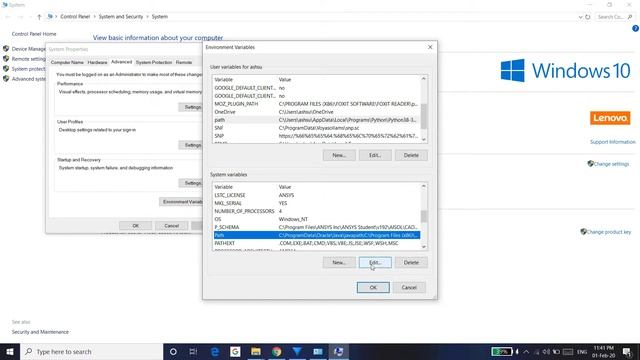
Task: Open the Device Manager link
Action: 29,49
